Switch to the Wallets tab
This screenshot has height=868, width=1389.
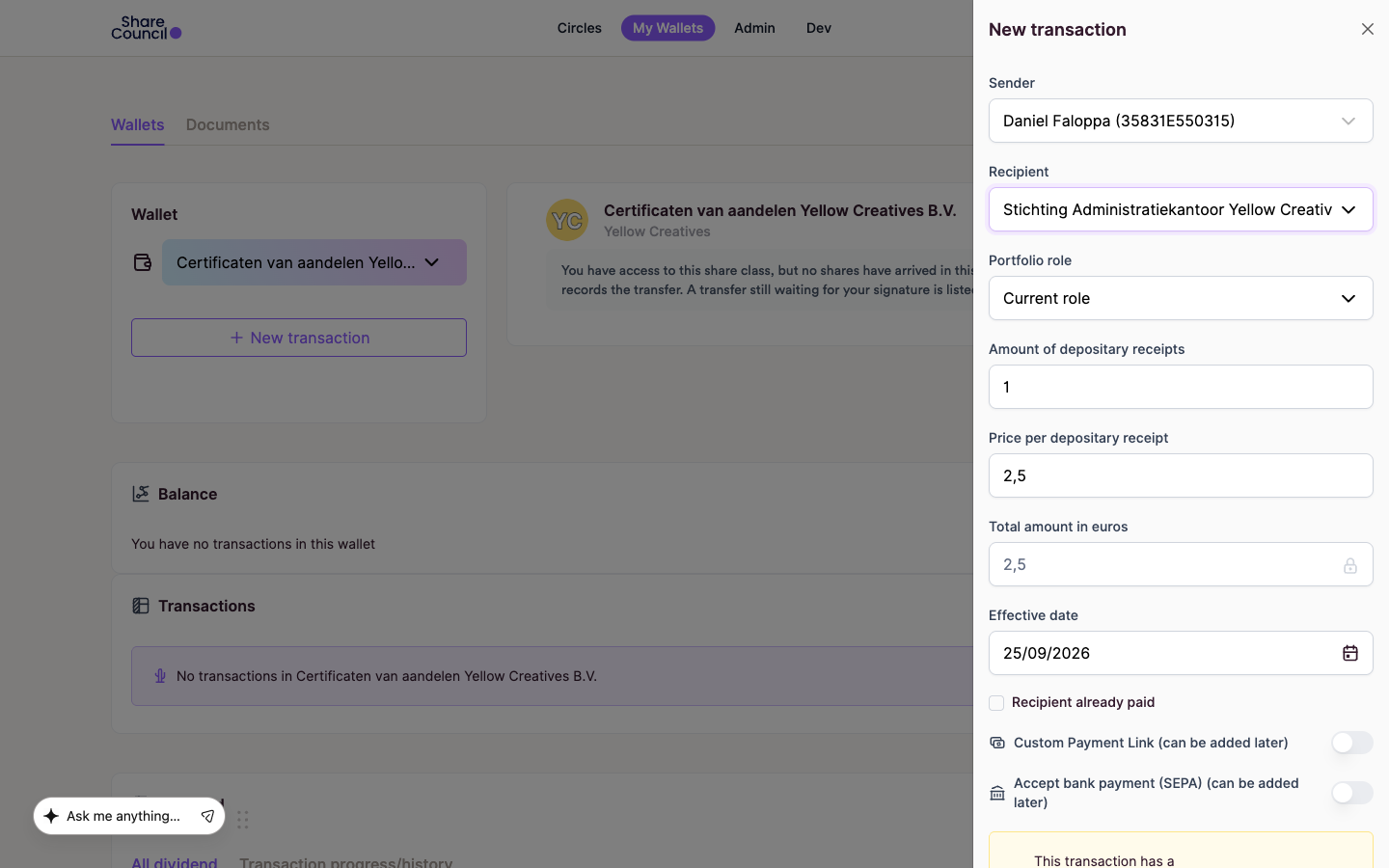tap(138, 125)
